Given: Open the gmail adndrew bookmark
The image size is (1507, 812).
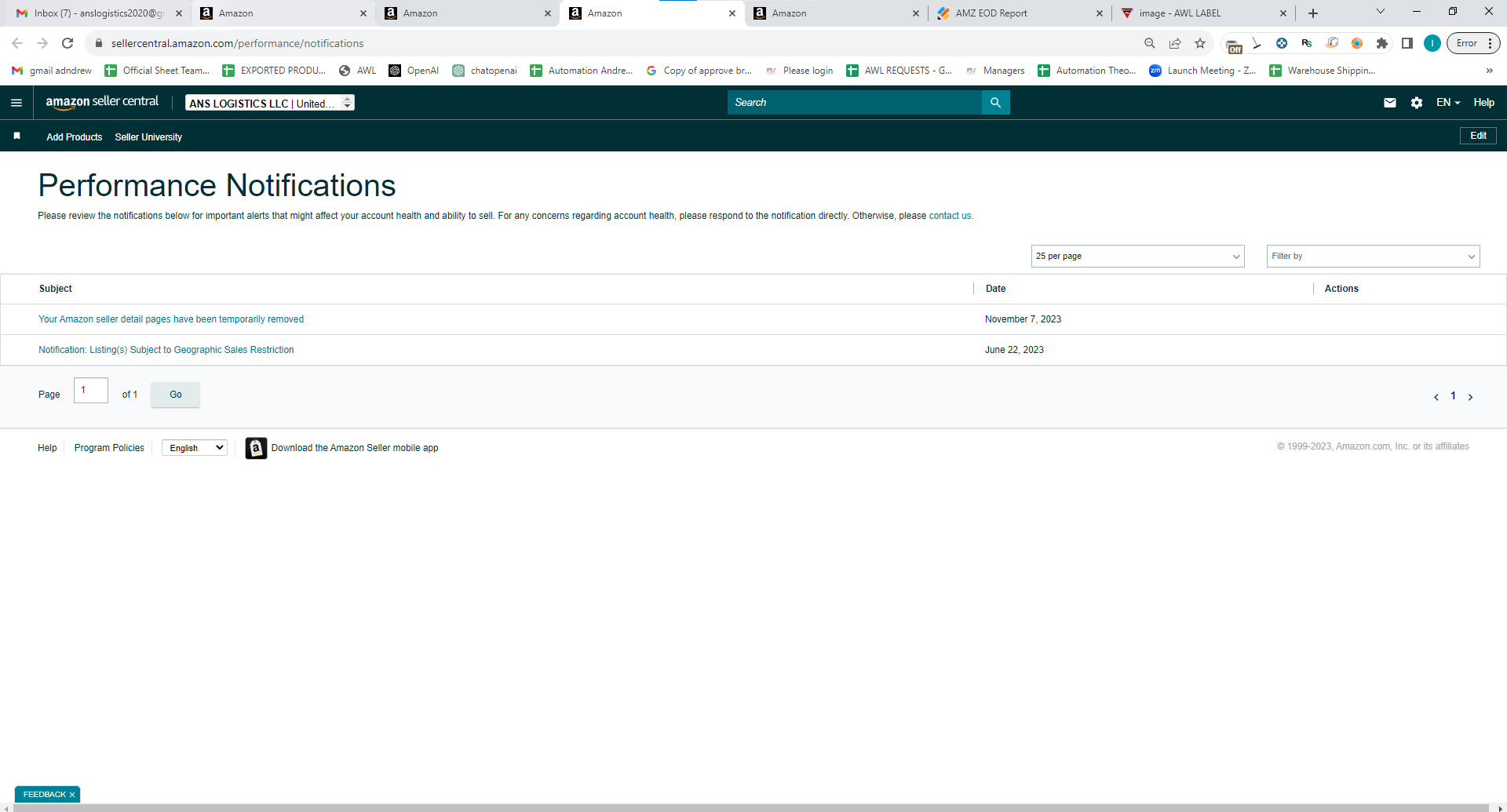Looking at the screenshot, I should [52, 71].
